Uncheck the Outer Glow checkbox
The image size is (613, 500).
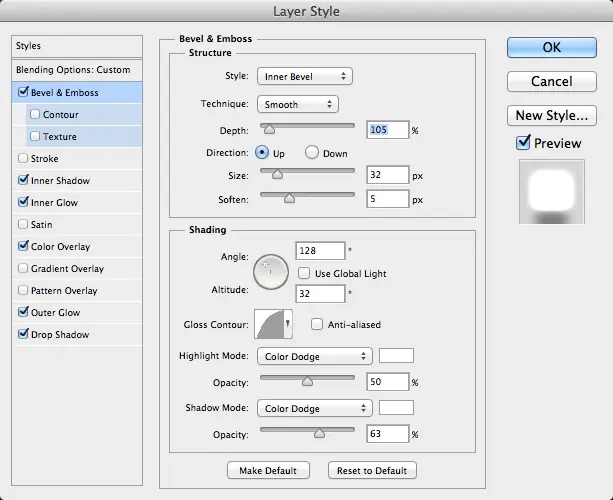[23, 312]
